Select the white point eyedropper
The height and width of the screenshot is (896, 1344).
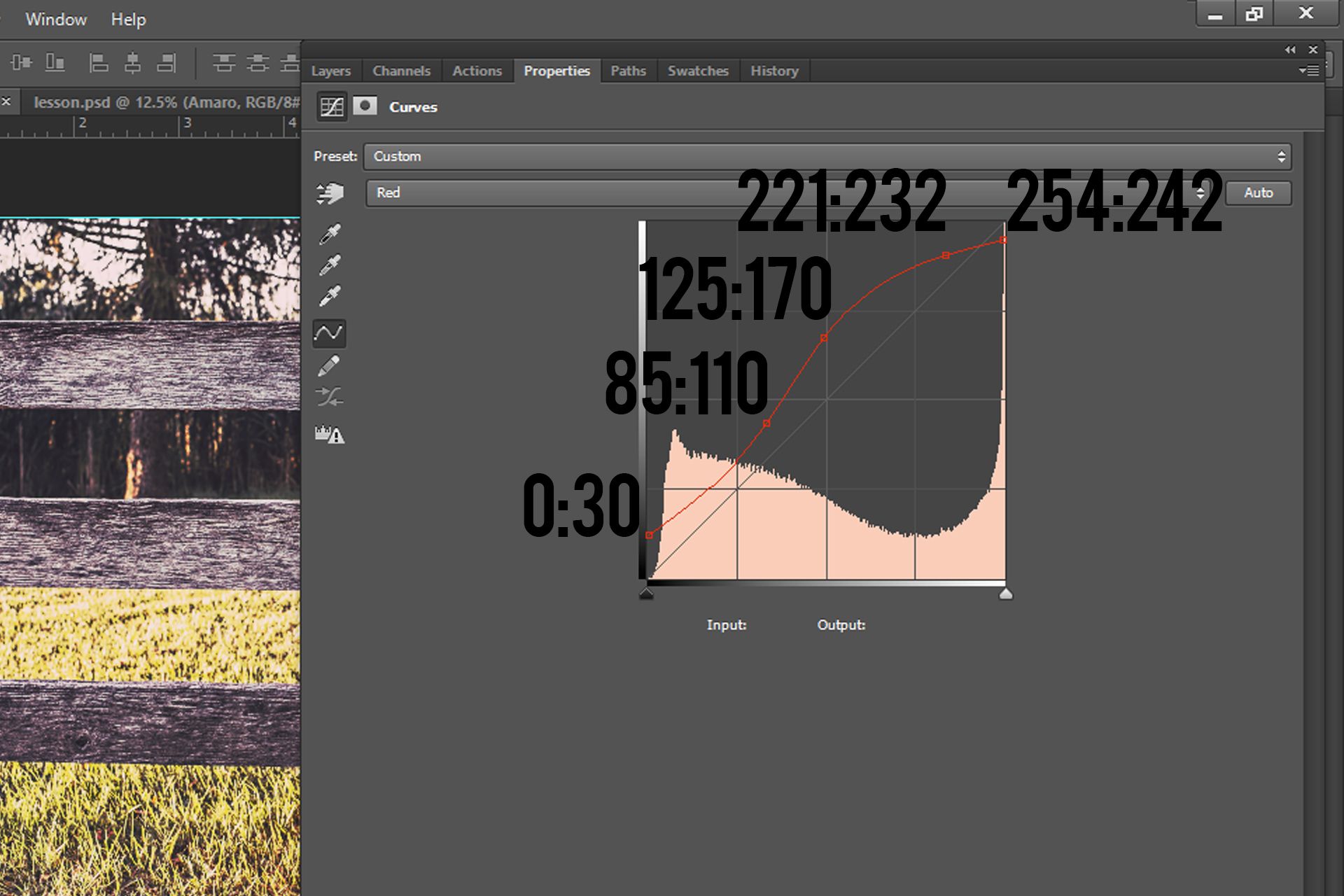[x=329, y=294]
